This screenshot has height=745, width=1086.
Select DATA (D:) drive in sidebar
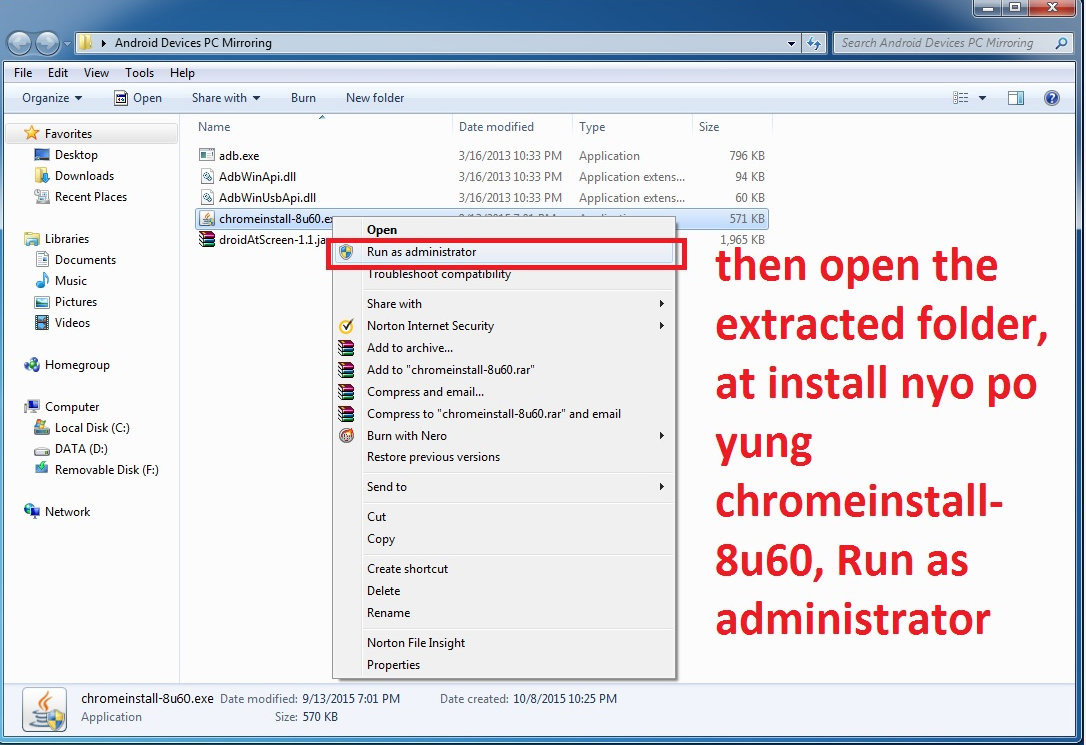click(81, 449)
